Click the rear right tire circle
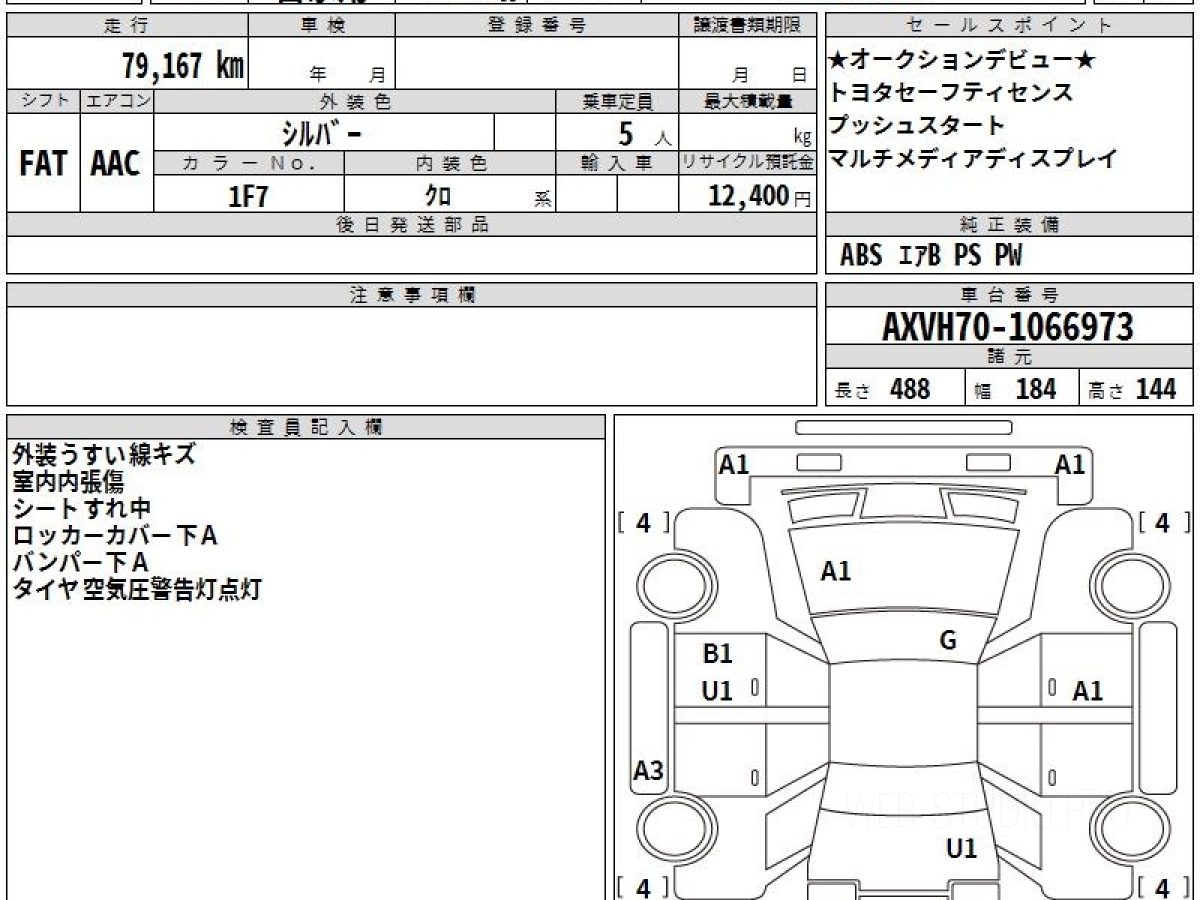 [x=1126, y=829]
